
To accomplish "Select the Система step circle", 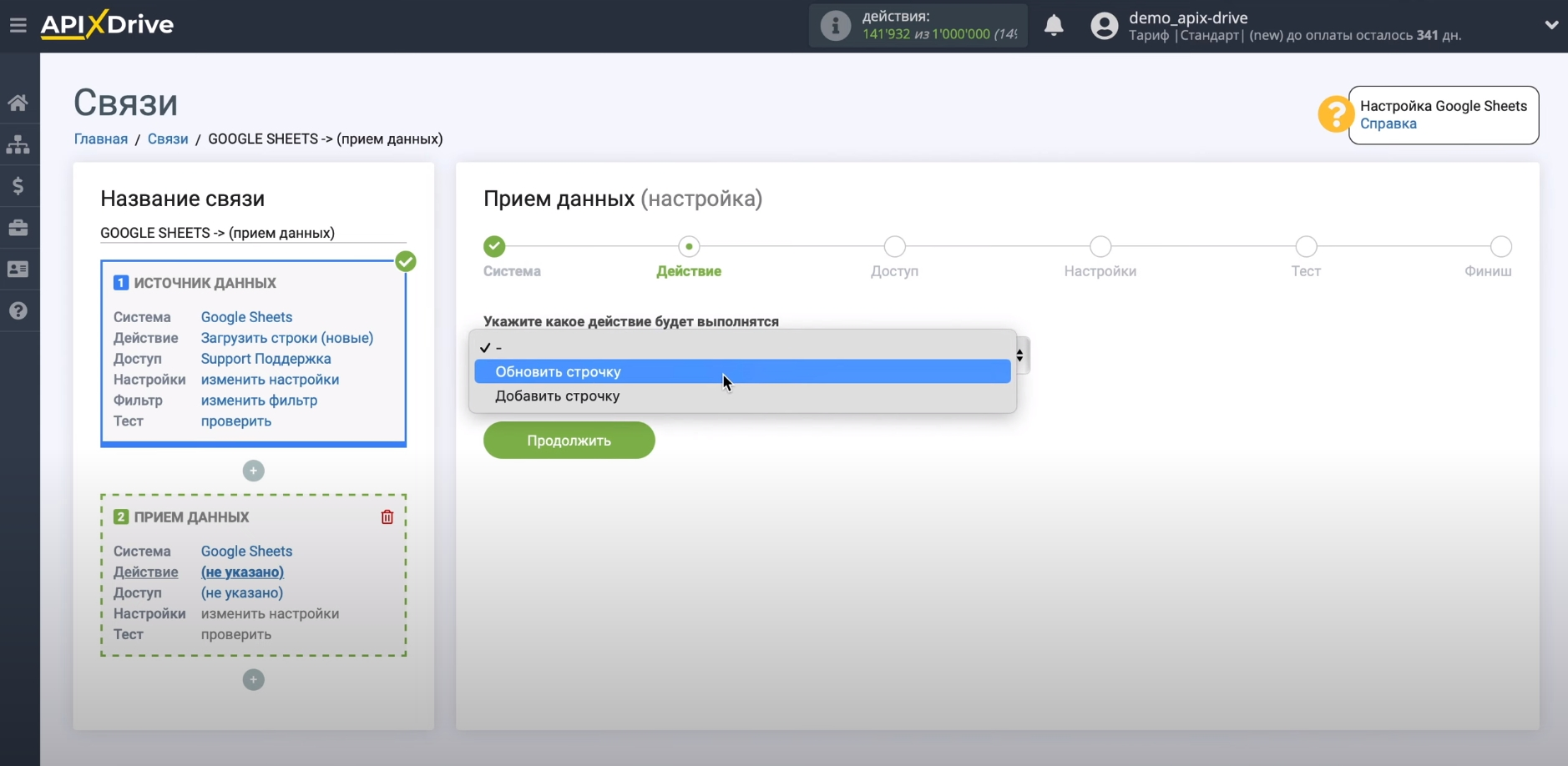I will click(494, 246).
